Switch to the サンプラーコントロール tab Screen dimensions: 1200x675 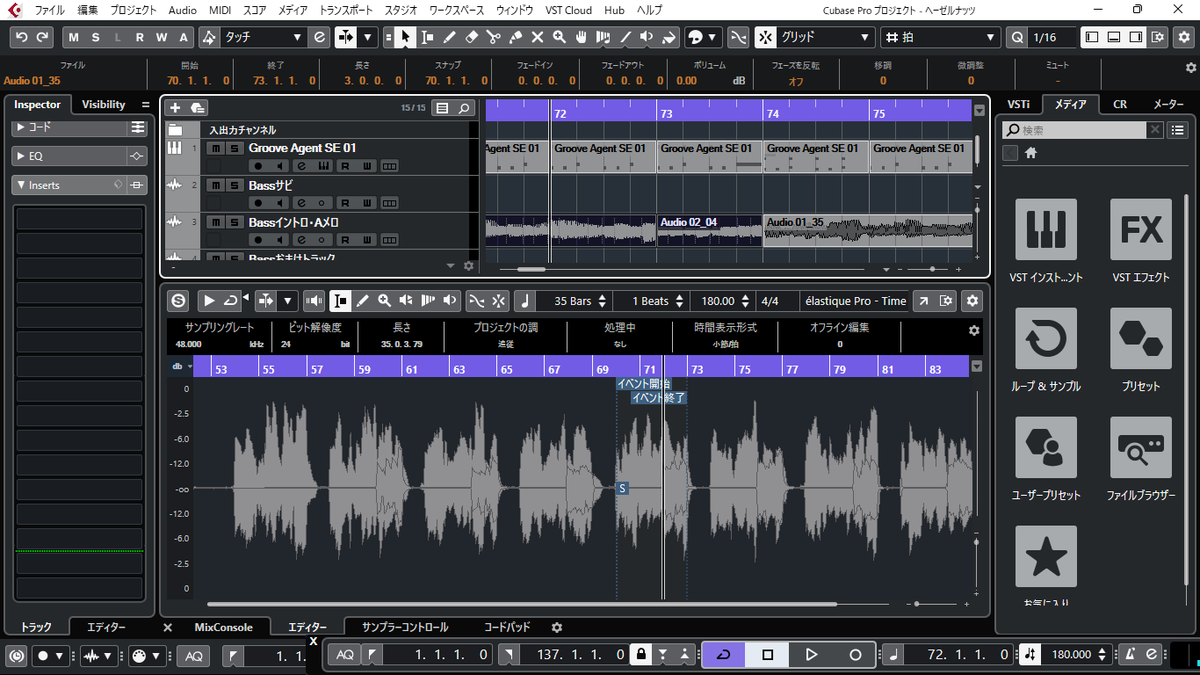pos(405,627)
